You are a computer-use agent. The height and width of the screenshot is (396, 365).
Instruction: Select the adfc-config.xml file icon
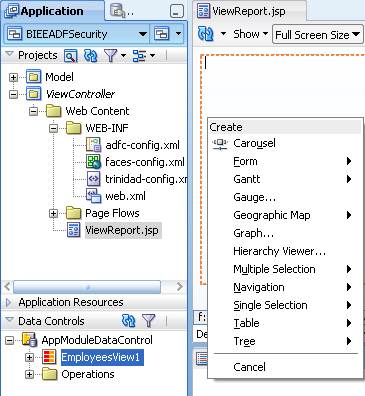[94, 145]
